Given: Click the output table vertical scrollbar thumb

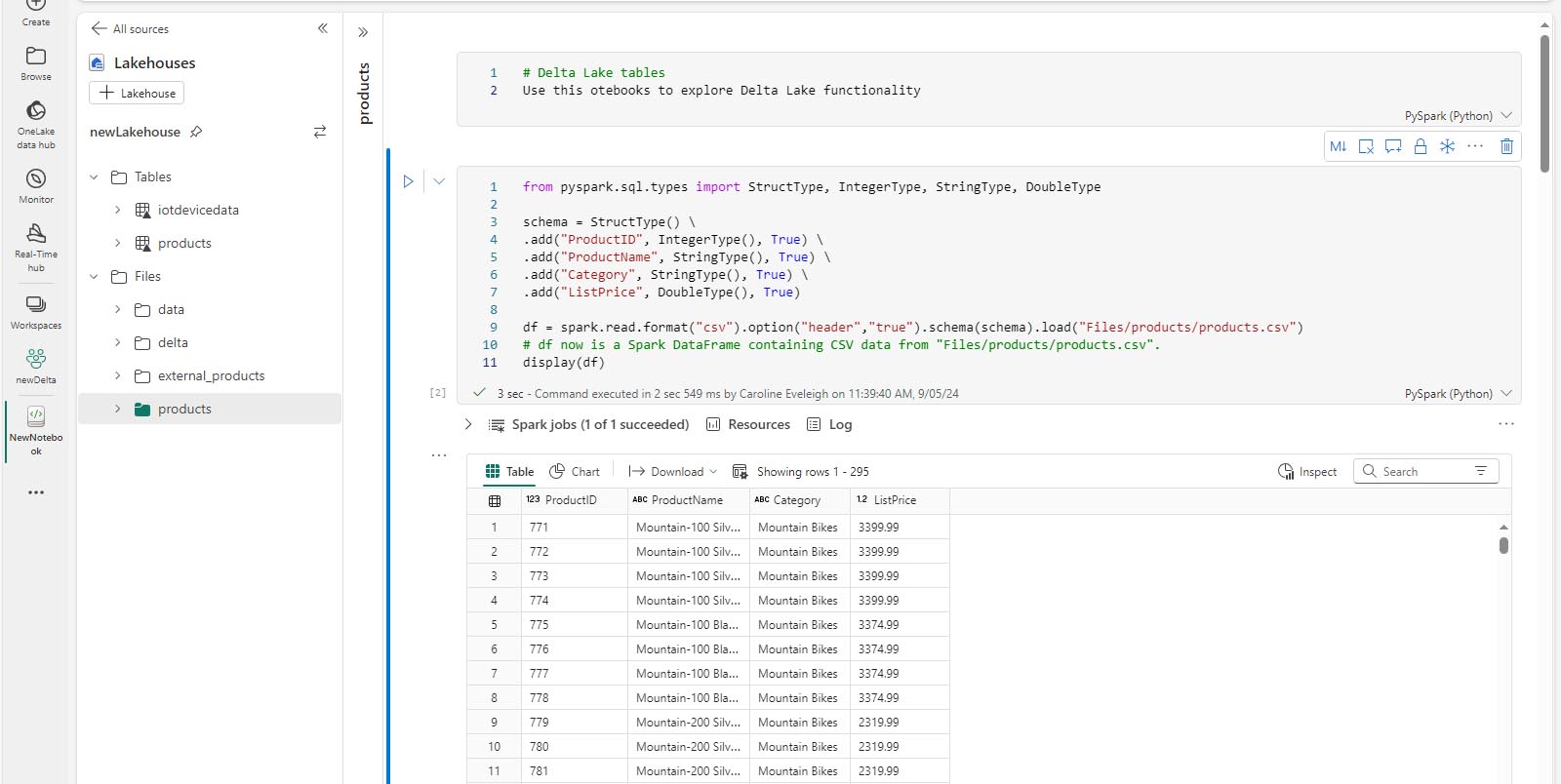Looking at the screenshot, I should point(1503,545).
